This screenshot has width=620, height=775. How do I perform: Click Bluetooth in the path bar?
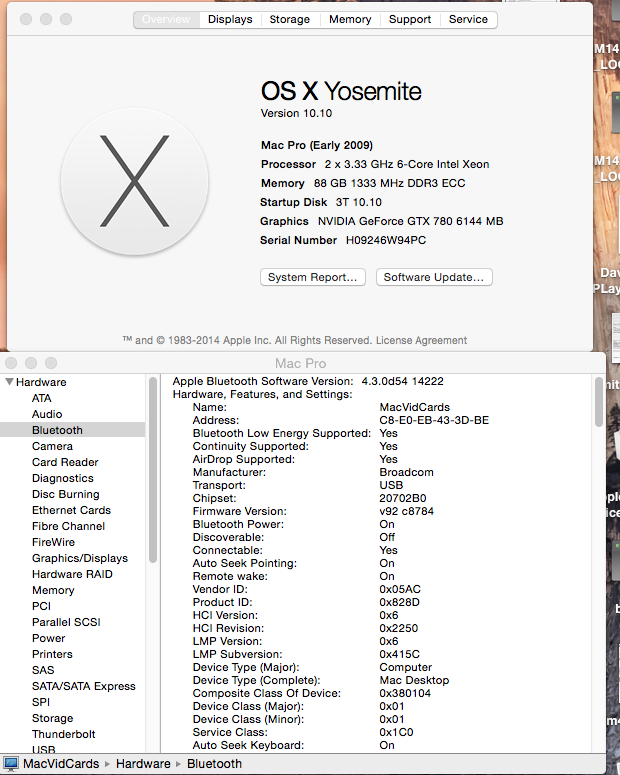(x=214, y=764)
